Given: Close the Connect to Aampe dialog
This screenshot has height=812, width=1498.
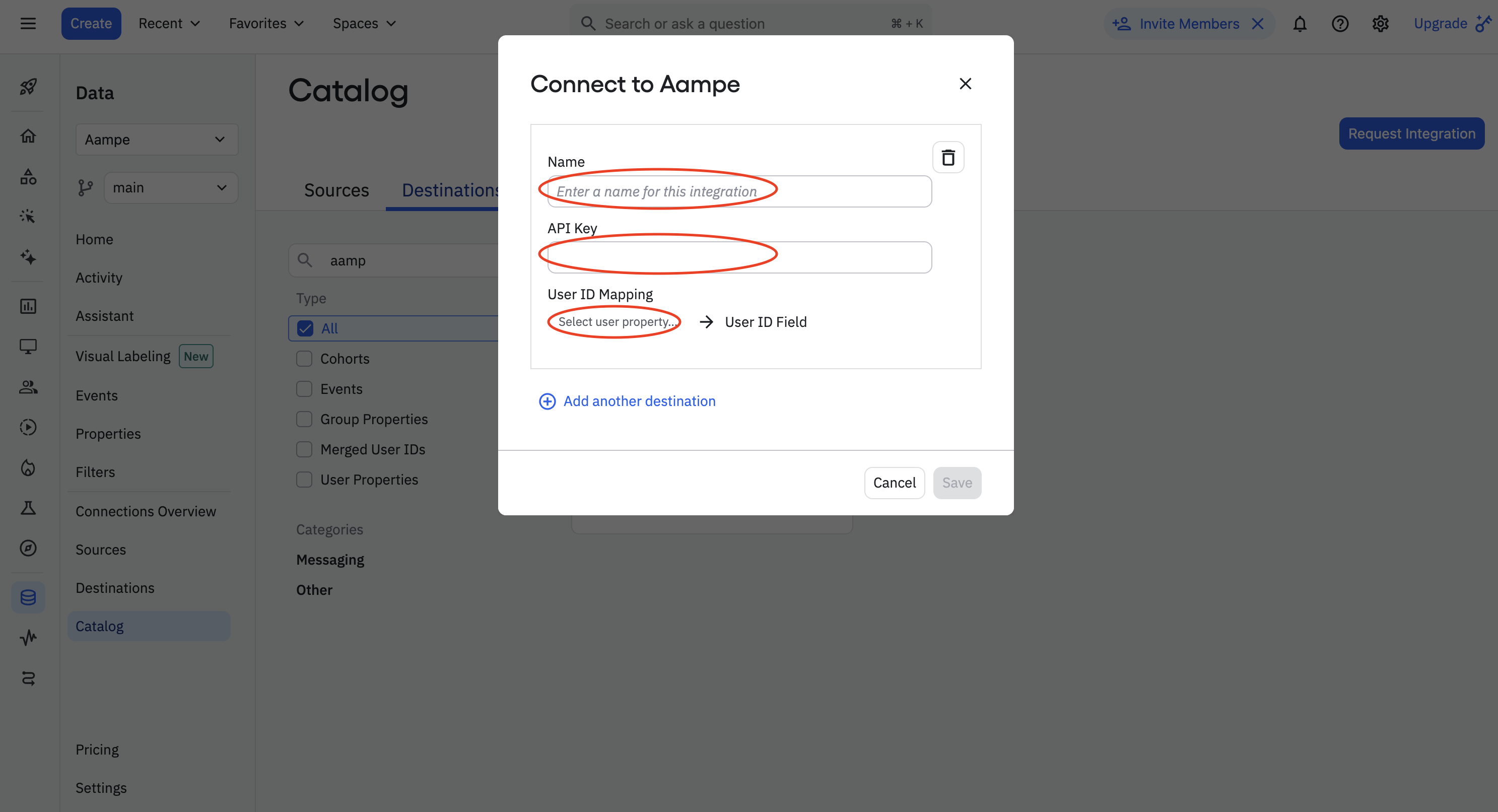Looking at the screenshot, I should (965, 84).
